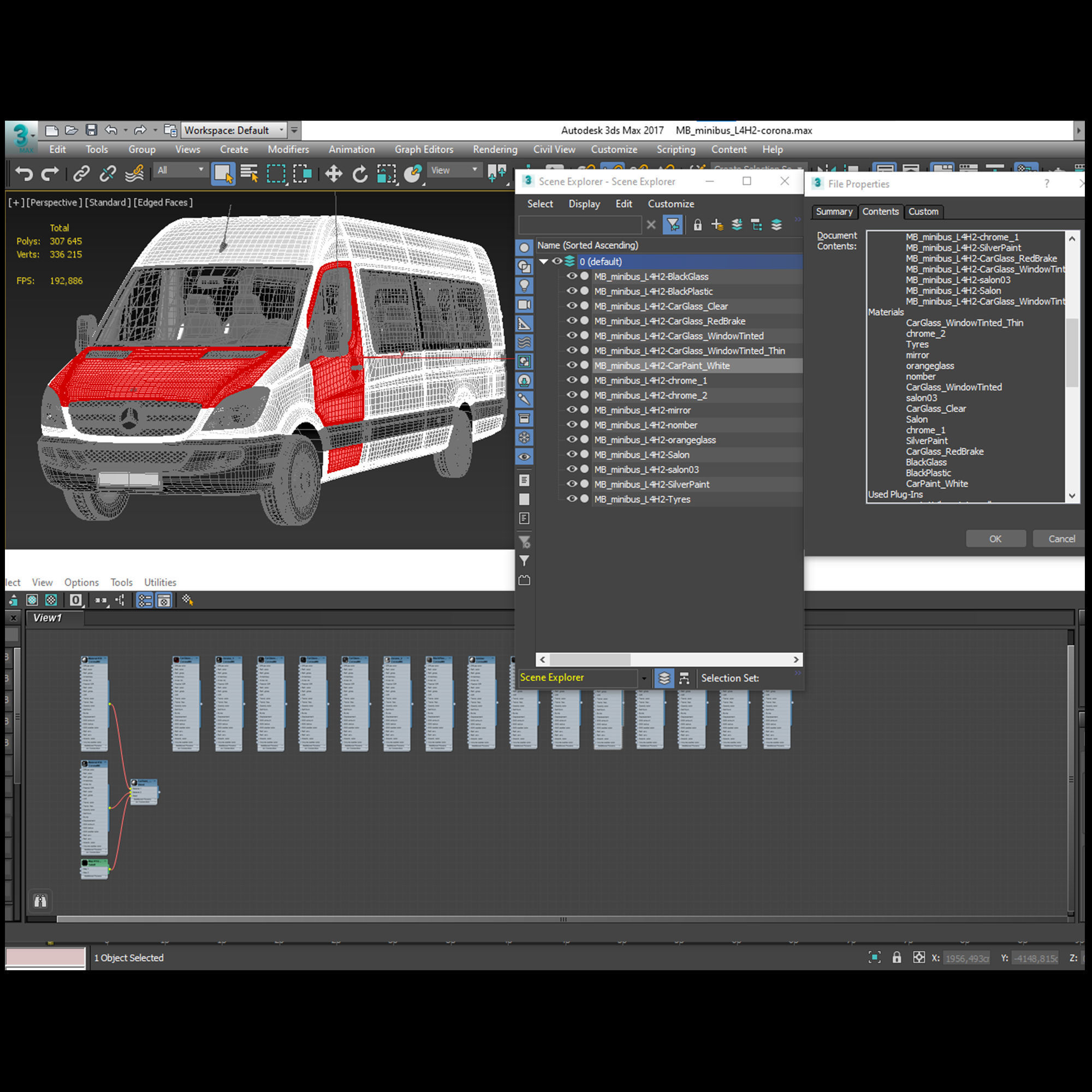Collapse the 0 (default) layer tree
Image resolution: width=1092 pixels, height=1092 pixels.
pos(544,261)
